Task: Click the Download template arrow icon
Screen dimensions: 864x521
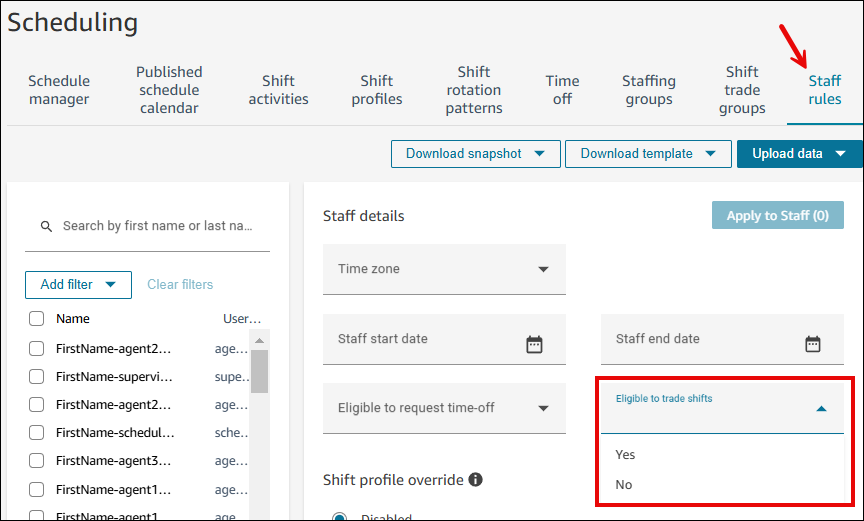Action: coord(711,154)
